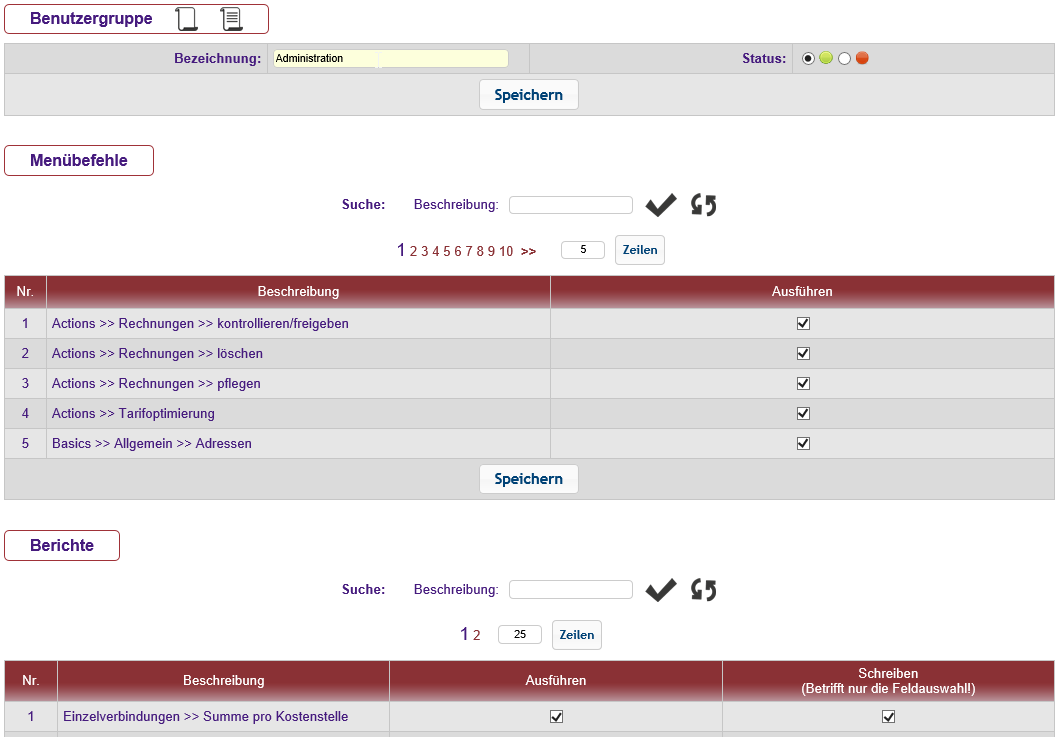Click the Bezeichnung field containing Administration
The width and height of the screenshot is (1064, 737).
pos(390,59)
